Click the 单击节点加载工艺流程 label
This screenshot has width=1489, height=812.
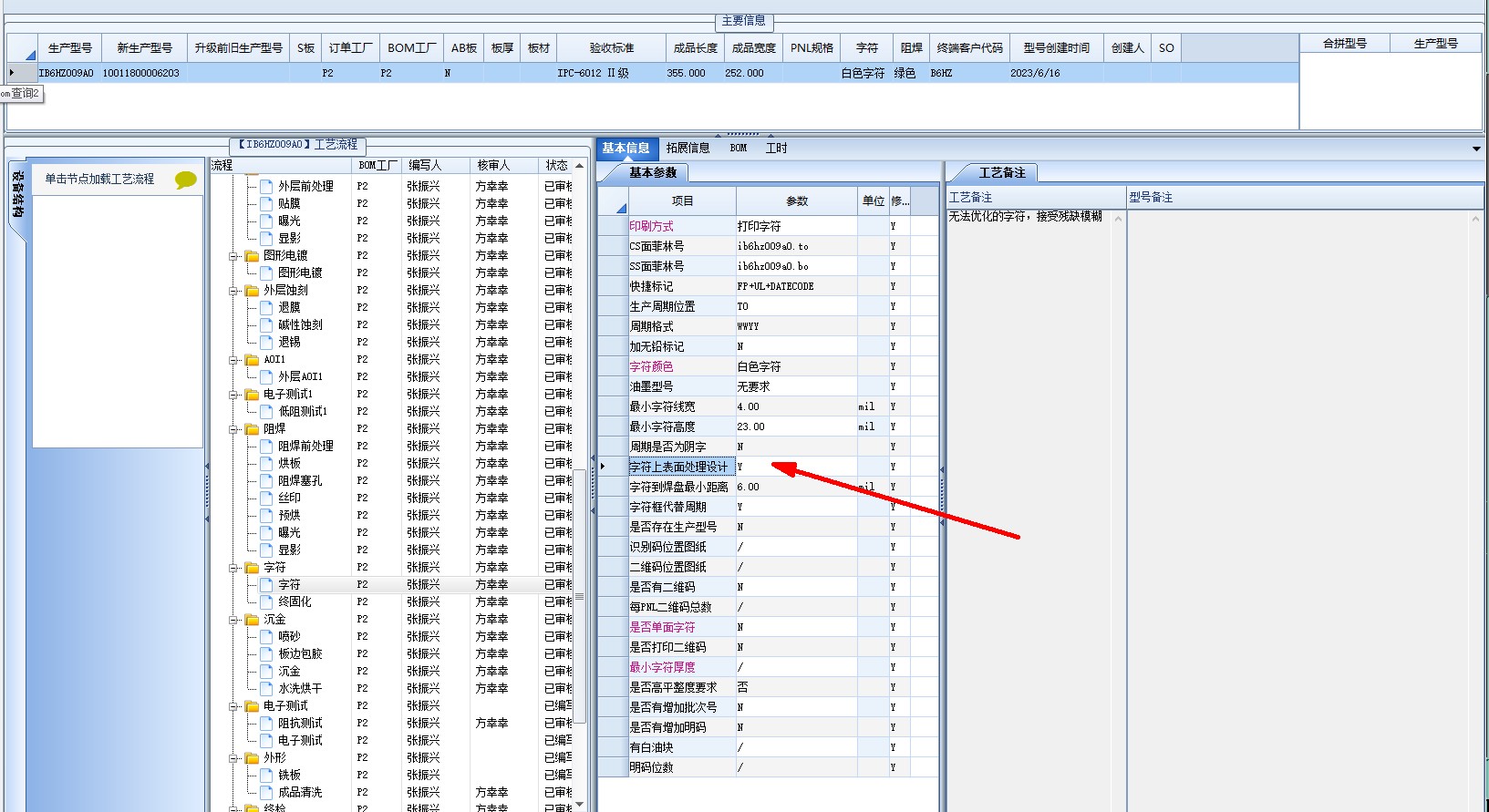[100, 179]
